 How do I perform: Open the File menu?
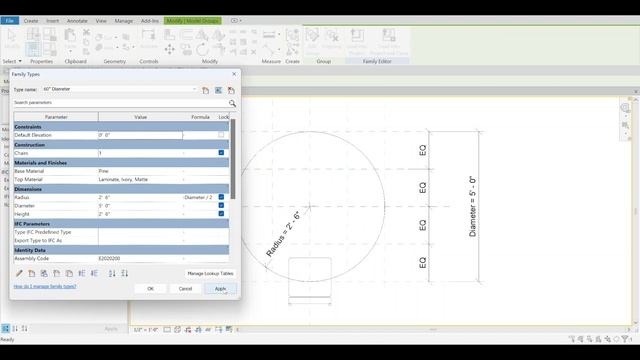coord(10,20)
